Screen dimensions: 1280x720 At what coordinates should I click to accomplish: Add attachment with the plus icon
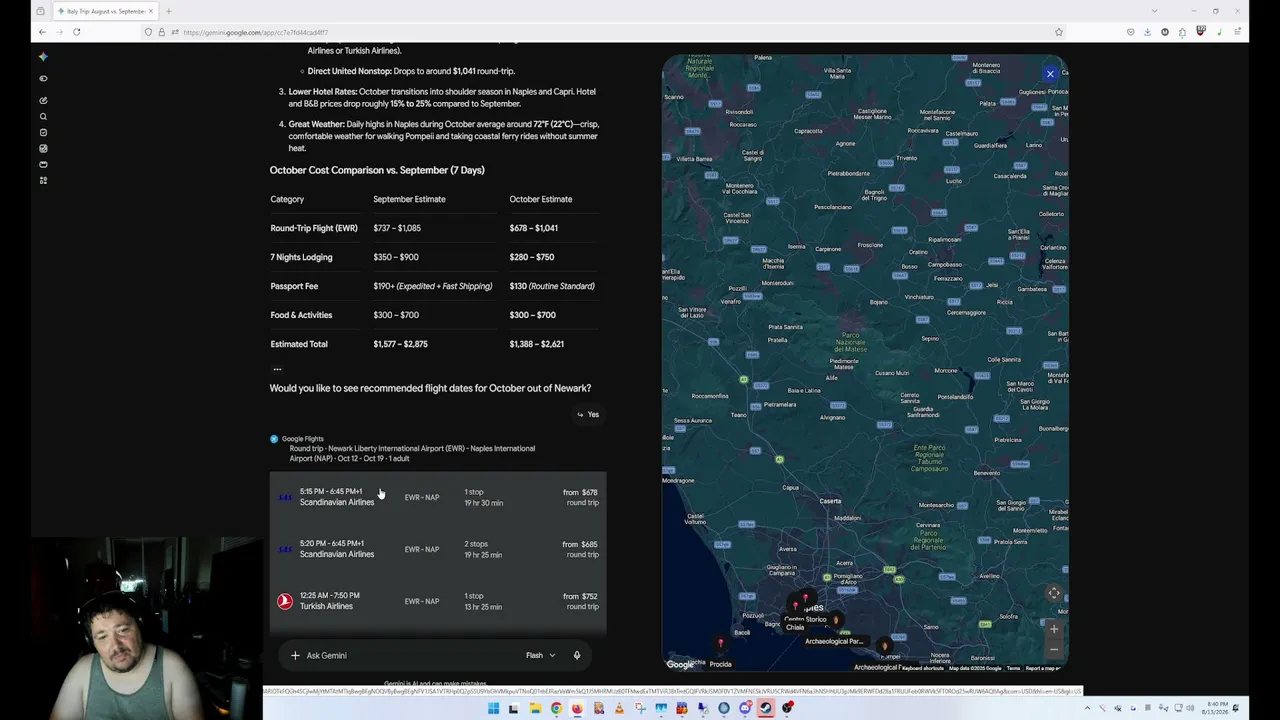click(x=295, y=655)
